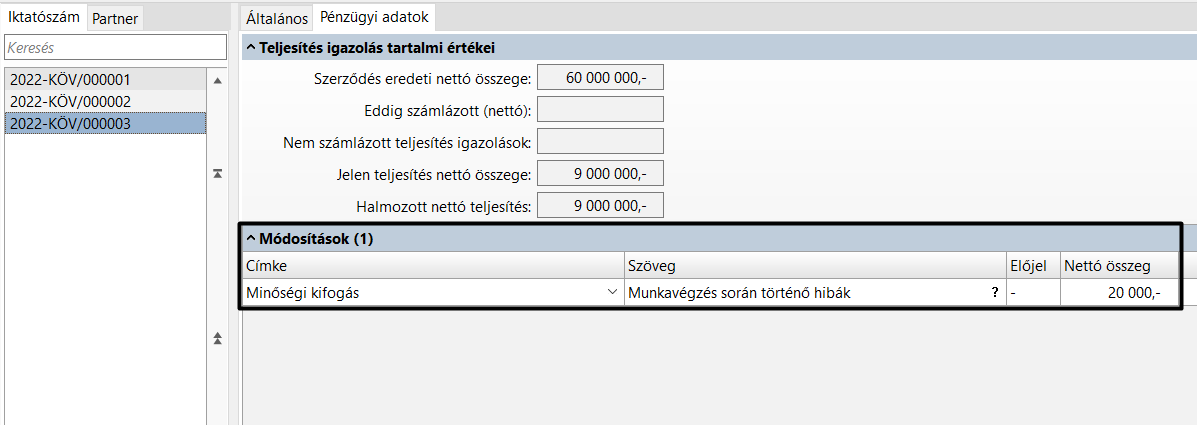1197x425 pixels.
Task: Click the Nettó összeg cell 20 000,-
Action: point(1118,293)
